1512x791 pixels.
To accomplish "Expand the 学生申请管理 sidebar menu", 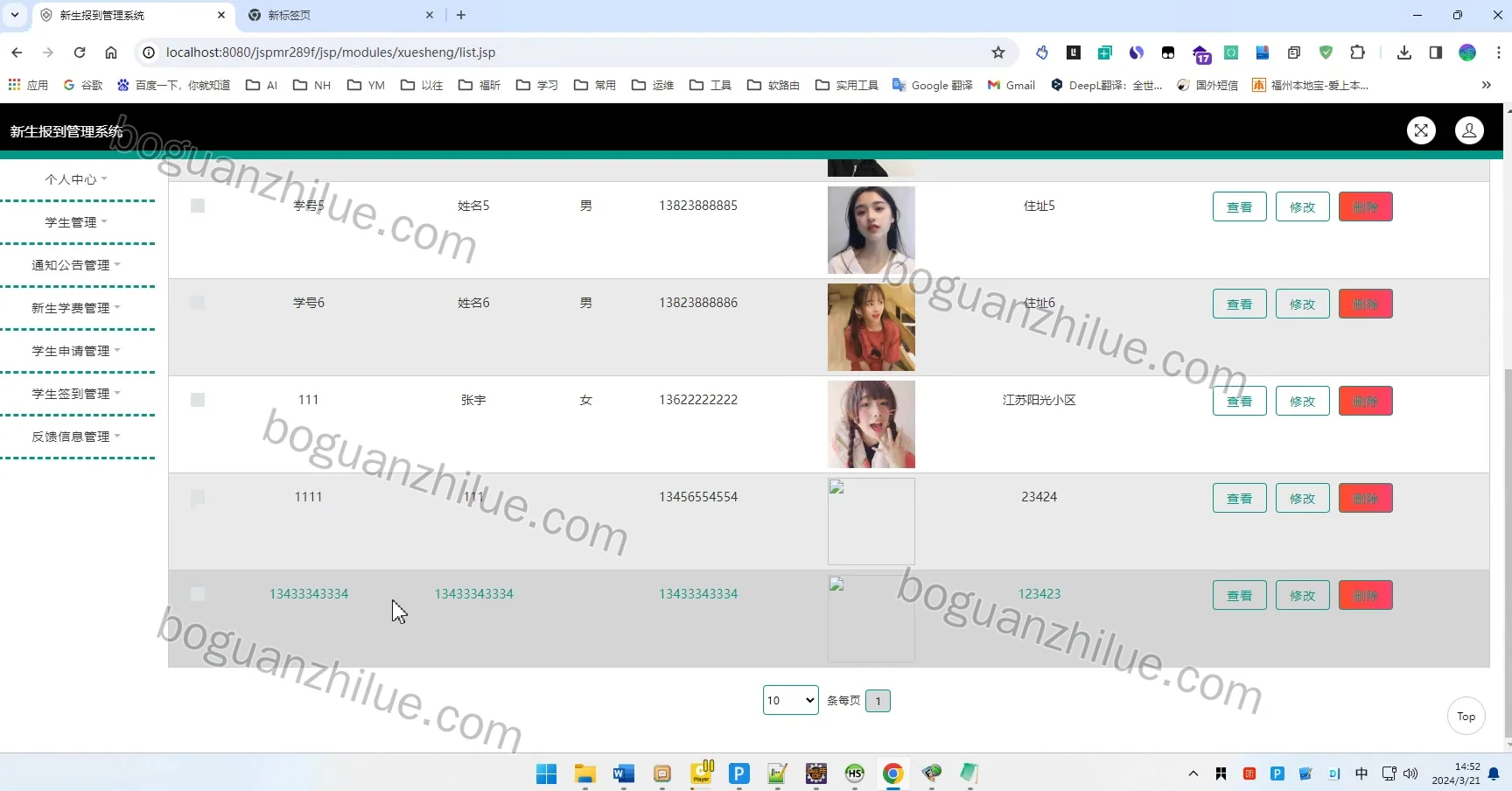I will point(76,351).
